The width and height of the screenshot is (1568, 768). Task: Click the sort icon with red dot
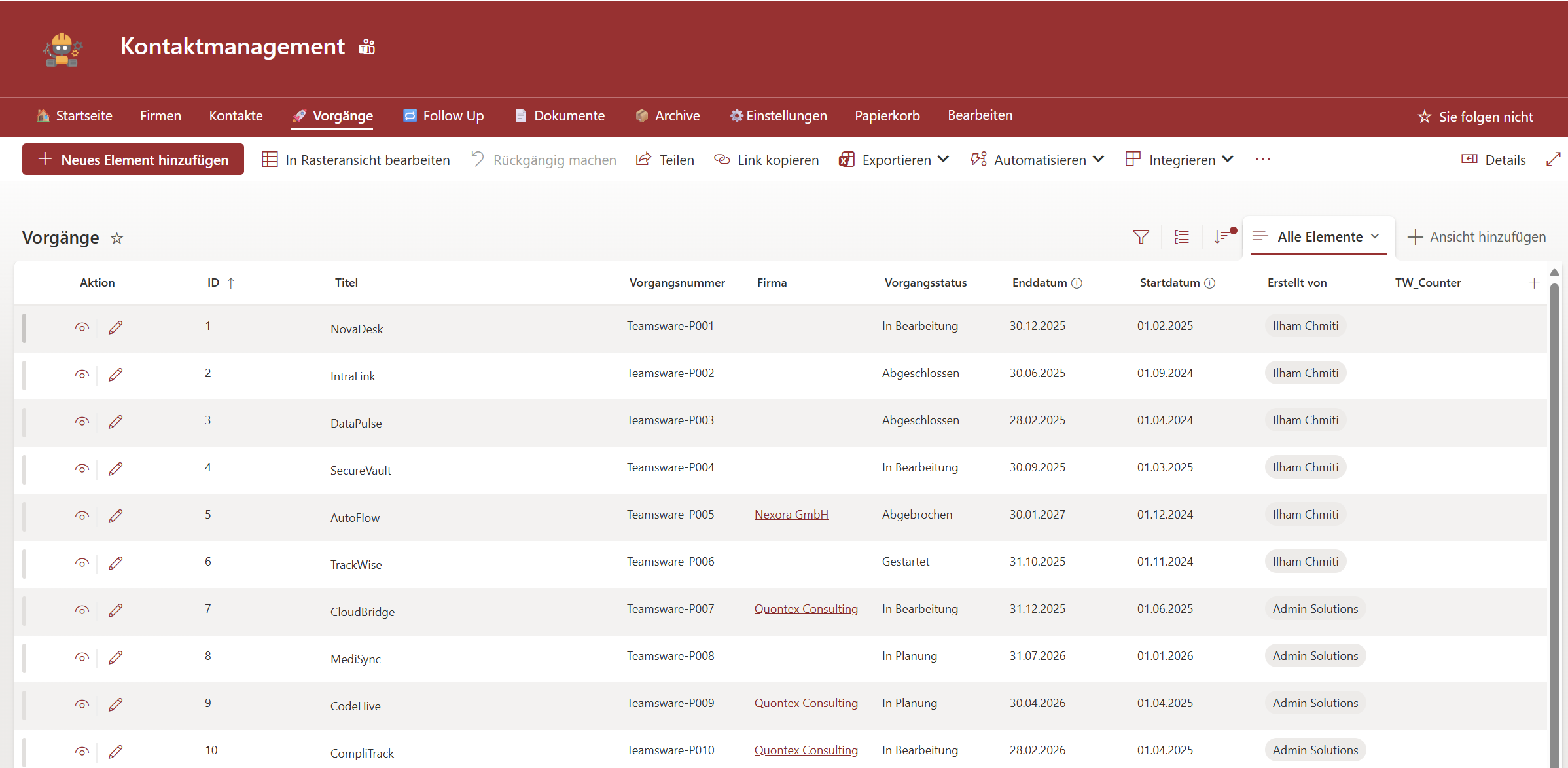click(1222, 236)
